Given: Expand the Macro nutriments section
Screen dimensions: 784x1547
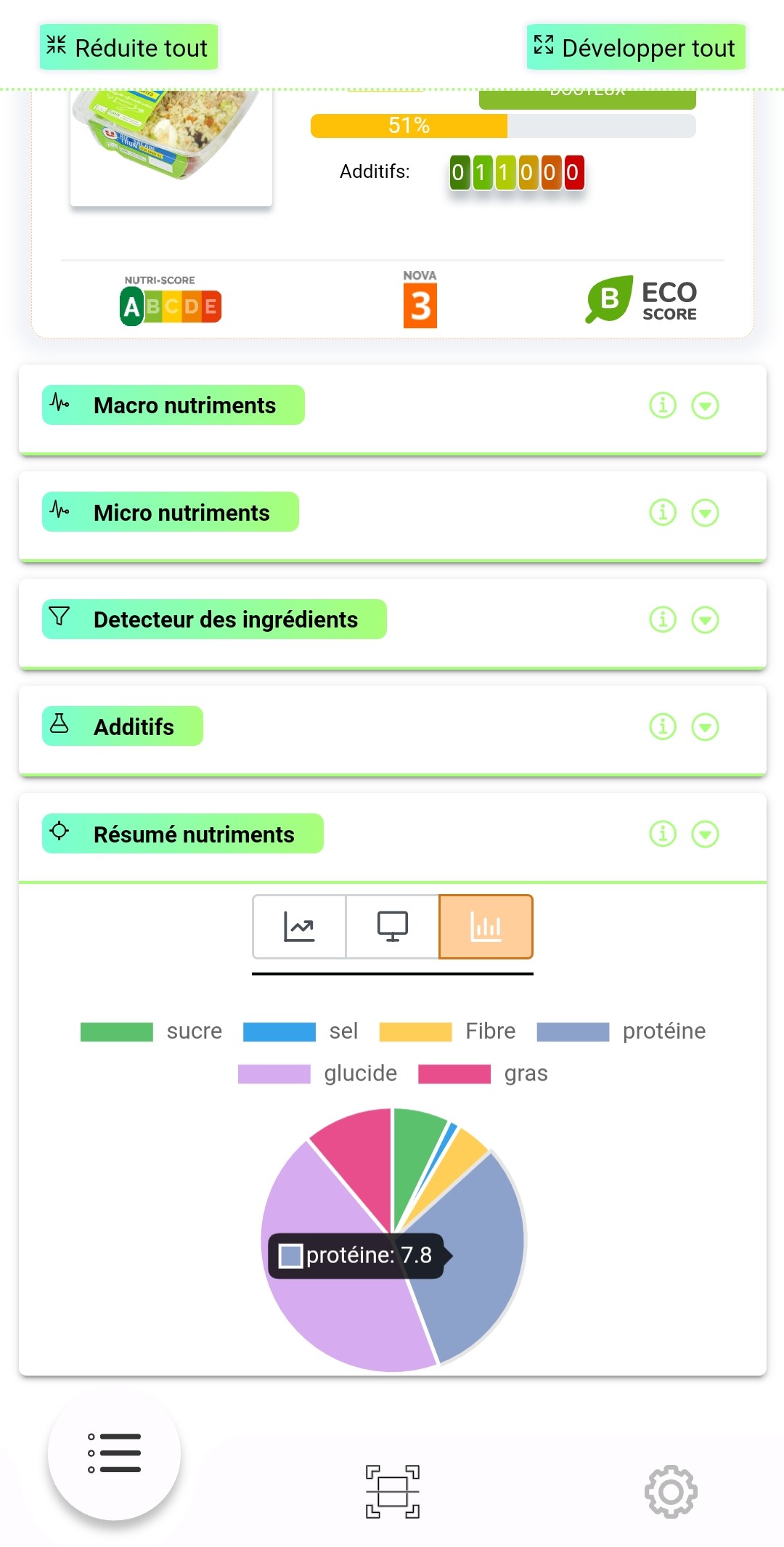Looking at the screenshot, I should pos(705,405).
